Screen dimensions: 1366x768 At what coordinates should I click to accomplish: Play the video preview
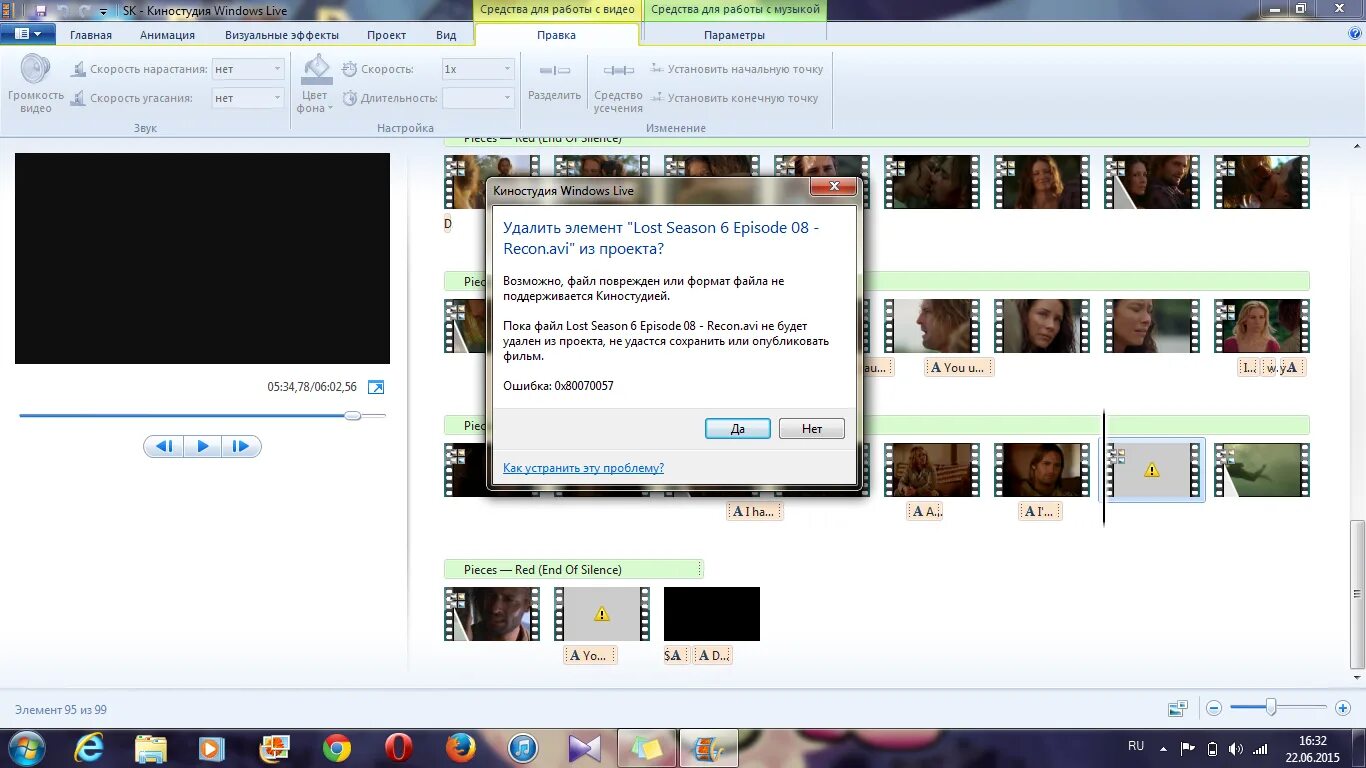pyautogui.click(x=203, y=446)
